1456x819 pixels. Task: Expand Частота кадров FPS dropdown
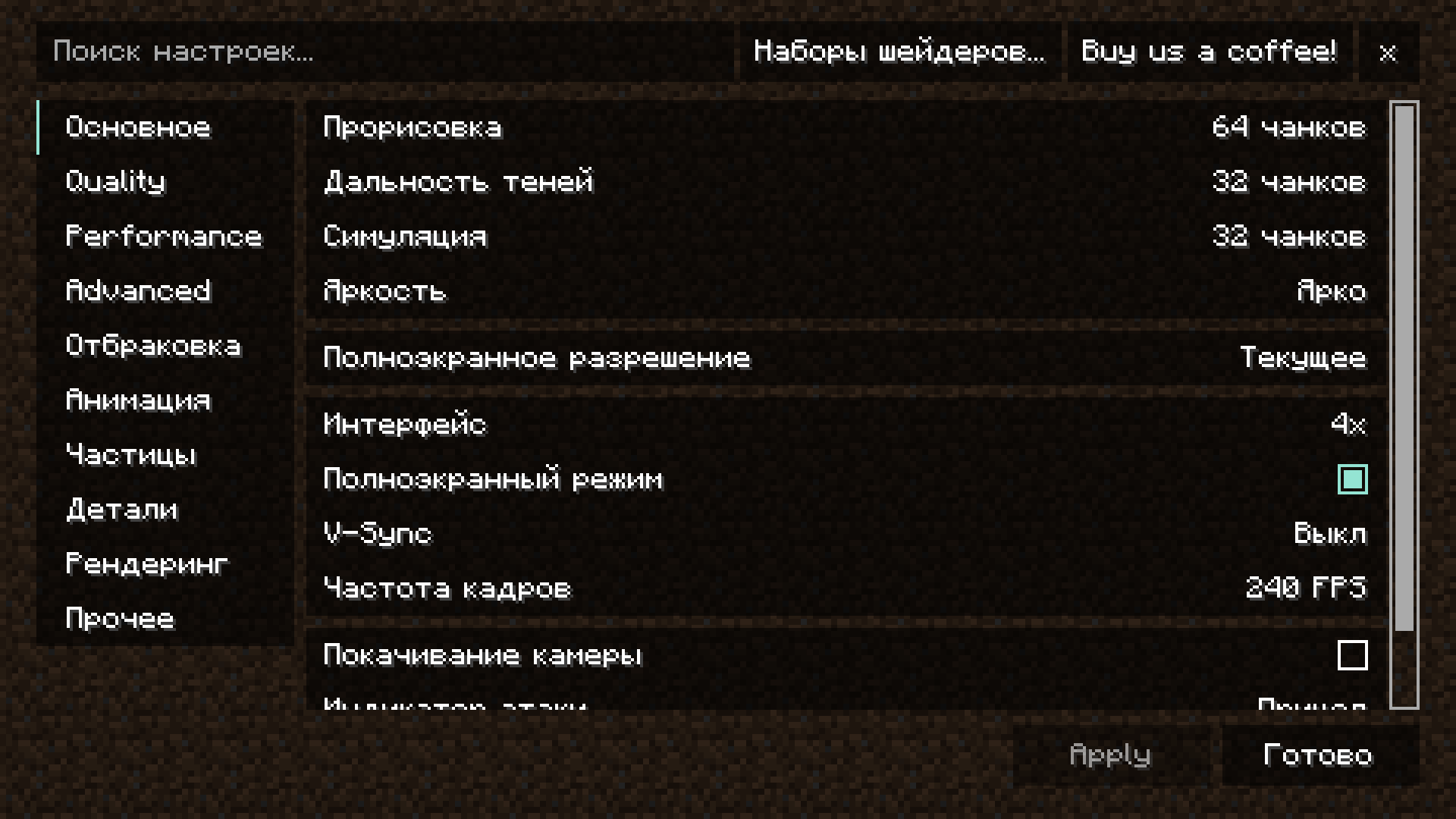[x=1306, y=588]
